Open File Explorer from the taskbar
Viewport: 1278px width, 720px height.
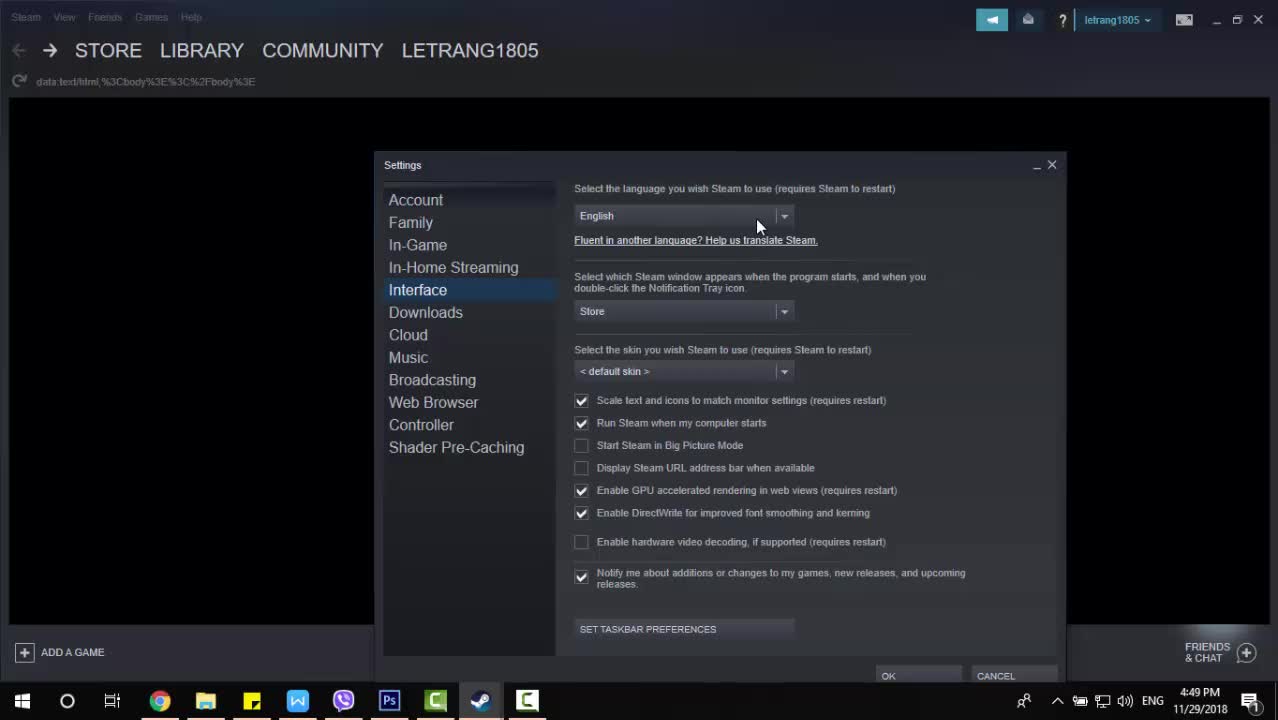tap(206, 701)
